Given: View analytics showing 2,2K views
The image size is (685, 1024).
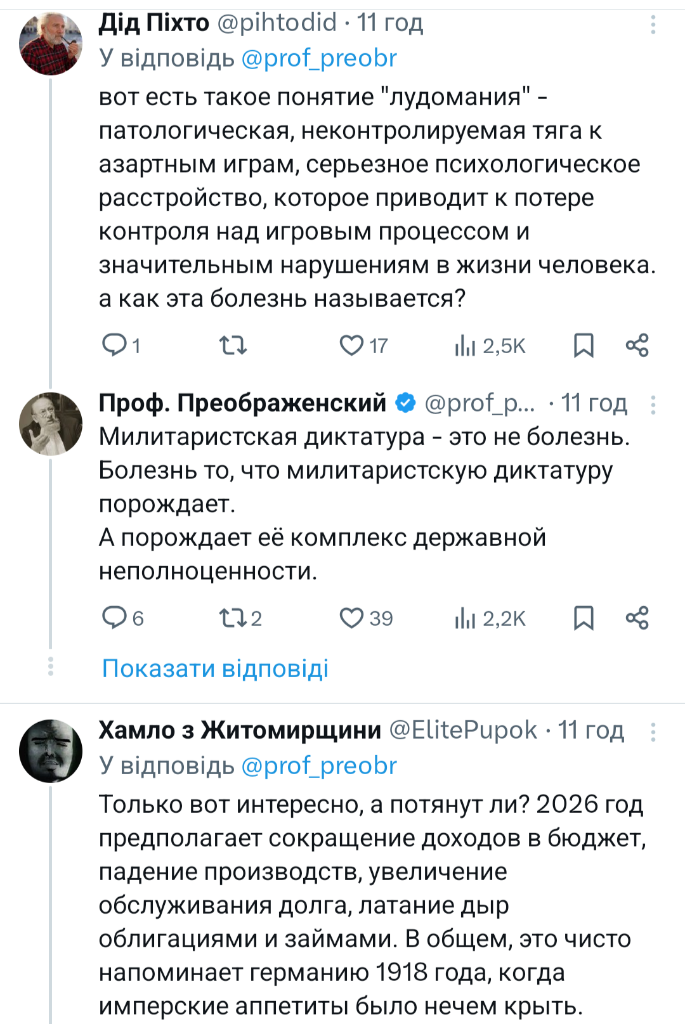Looking at the screenshot, I should tap(465, 618).
